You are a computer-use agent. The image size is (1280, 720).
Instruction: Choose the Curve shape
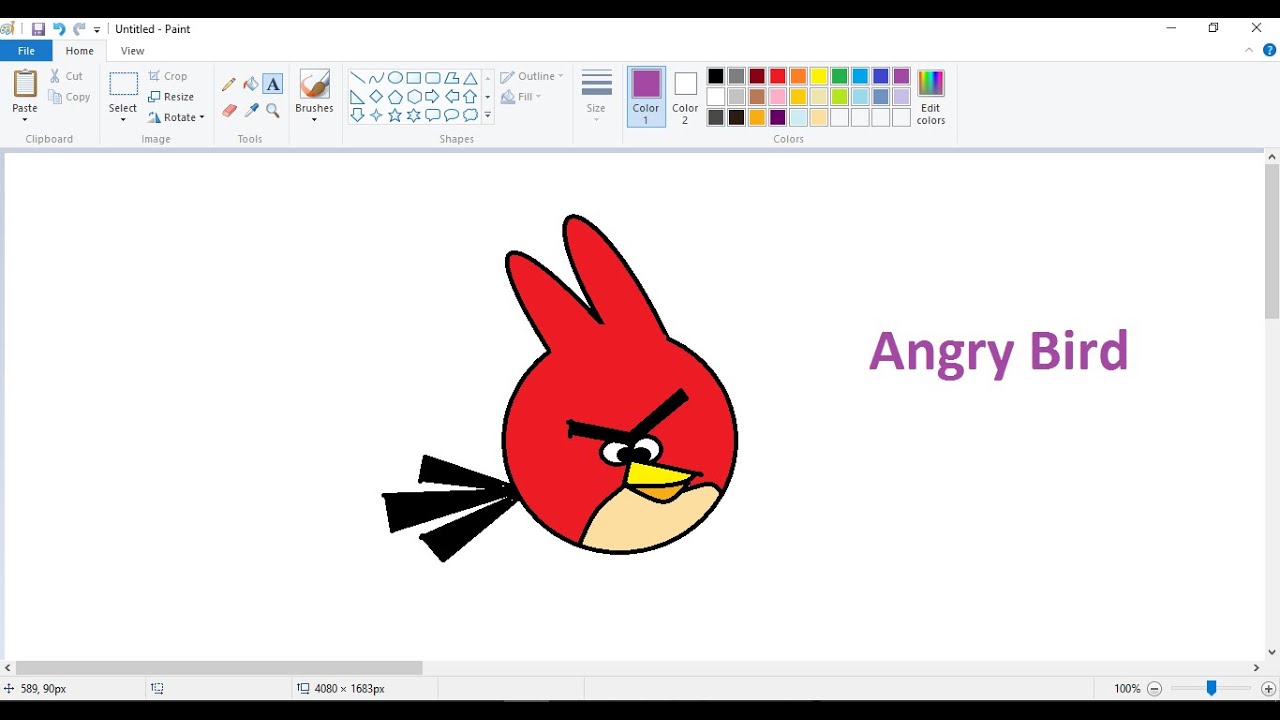(x=376, y=78)
